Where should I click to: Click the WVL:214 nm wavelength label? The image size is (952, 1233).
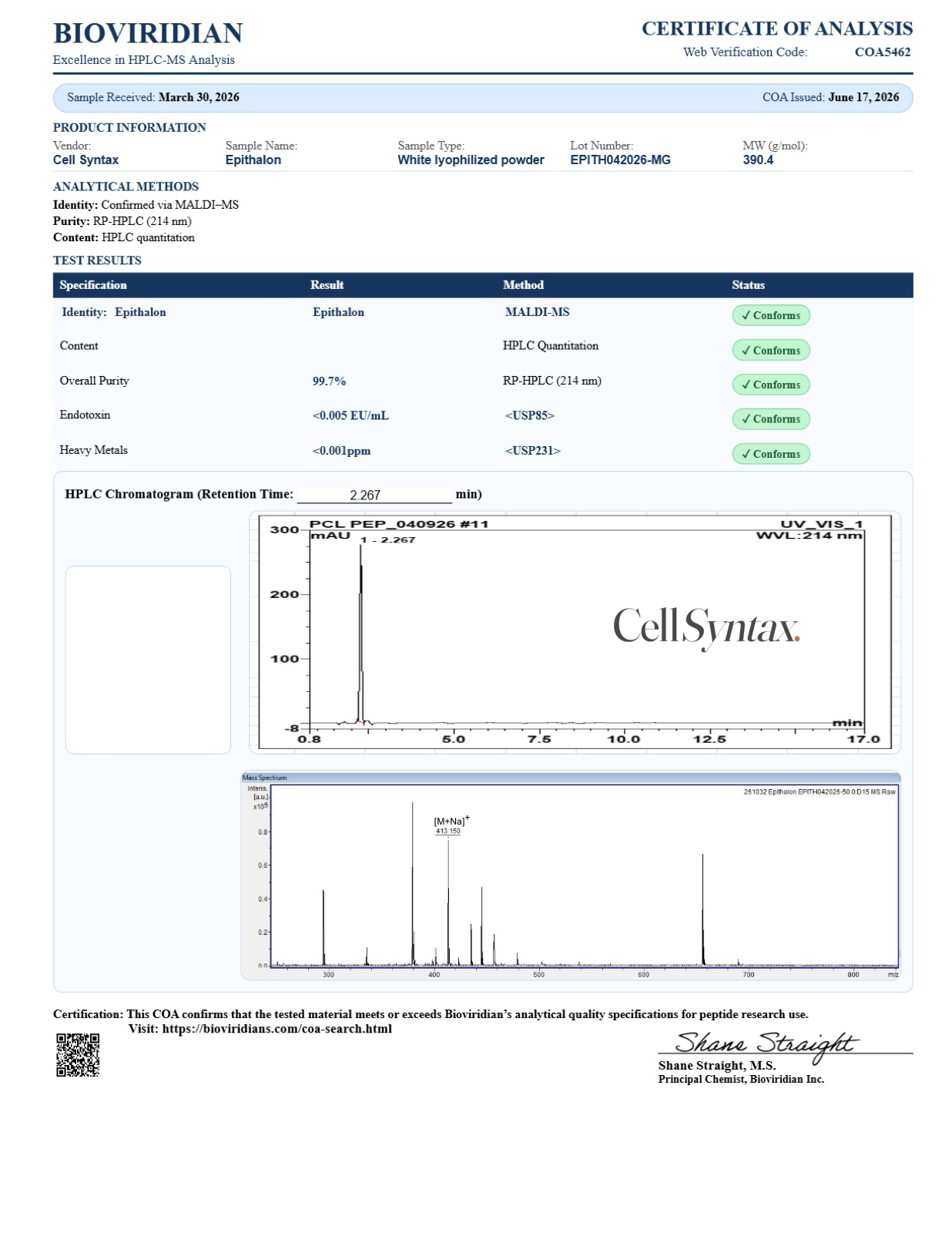[x=809, y=536]
